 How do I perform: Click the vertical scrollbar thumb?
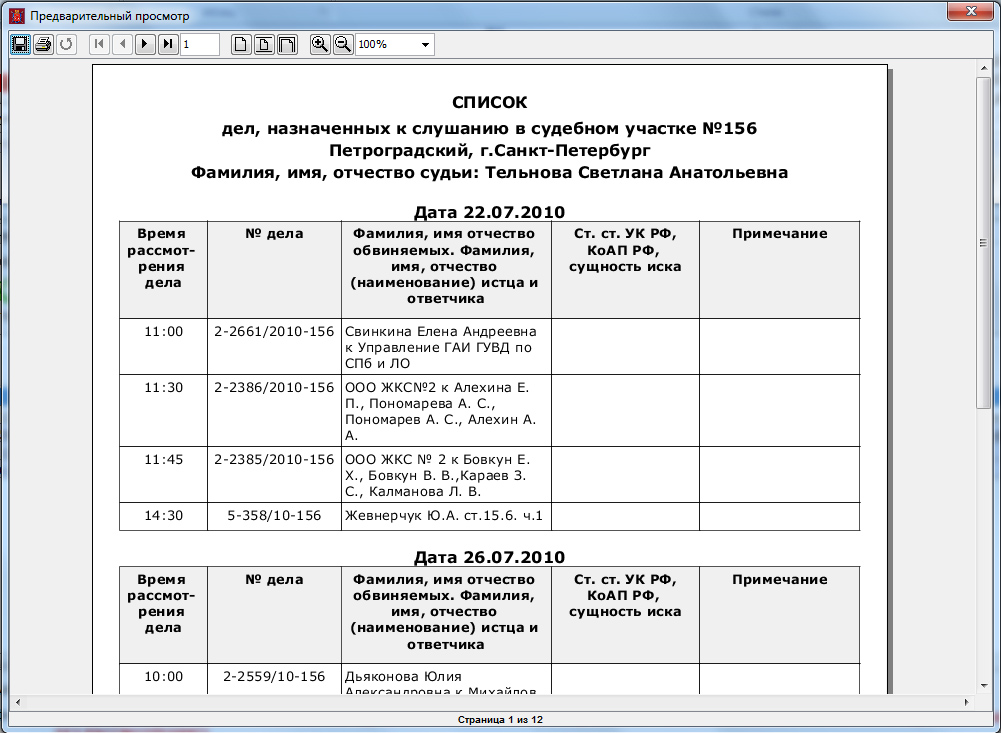(x=984, y=243)
